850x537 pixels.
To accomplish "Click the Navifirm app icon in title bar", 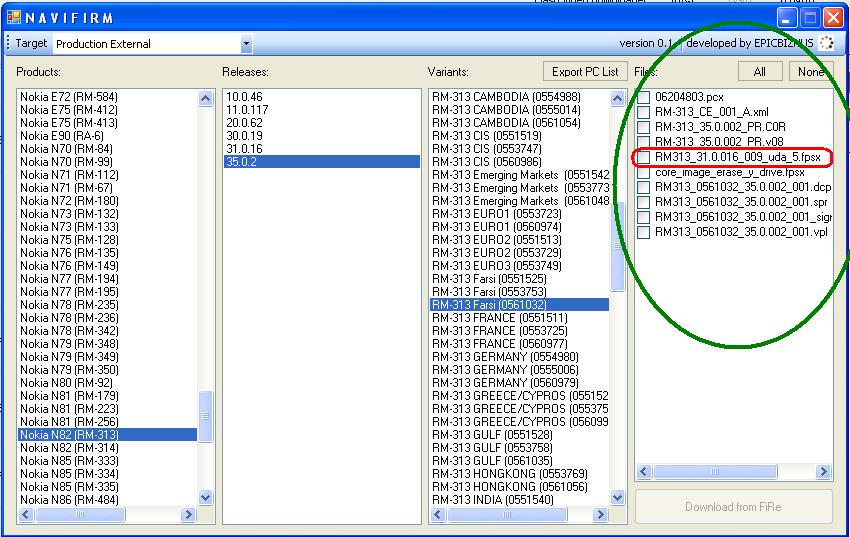I will pos(14,17).
